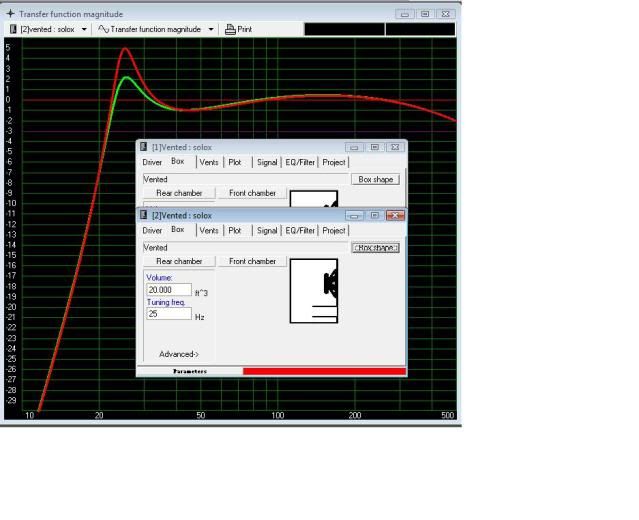The height and width of the screenshot is (520, 639).
Task: Click the Parameters status label
Action: point(190,371)
